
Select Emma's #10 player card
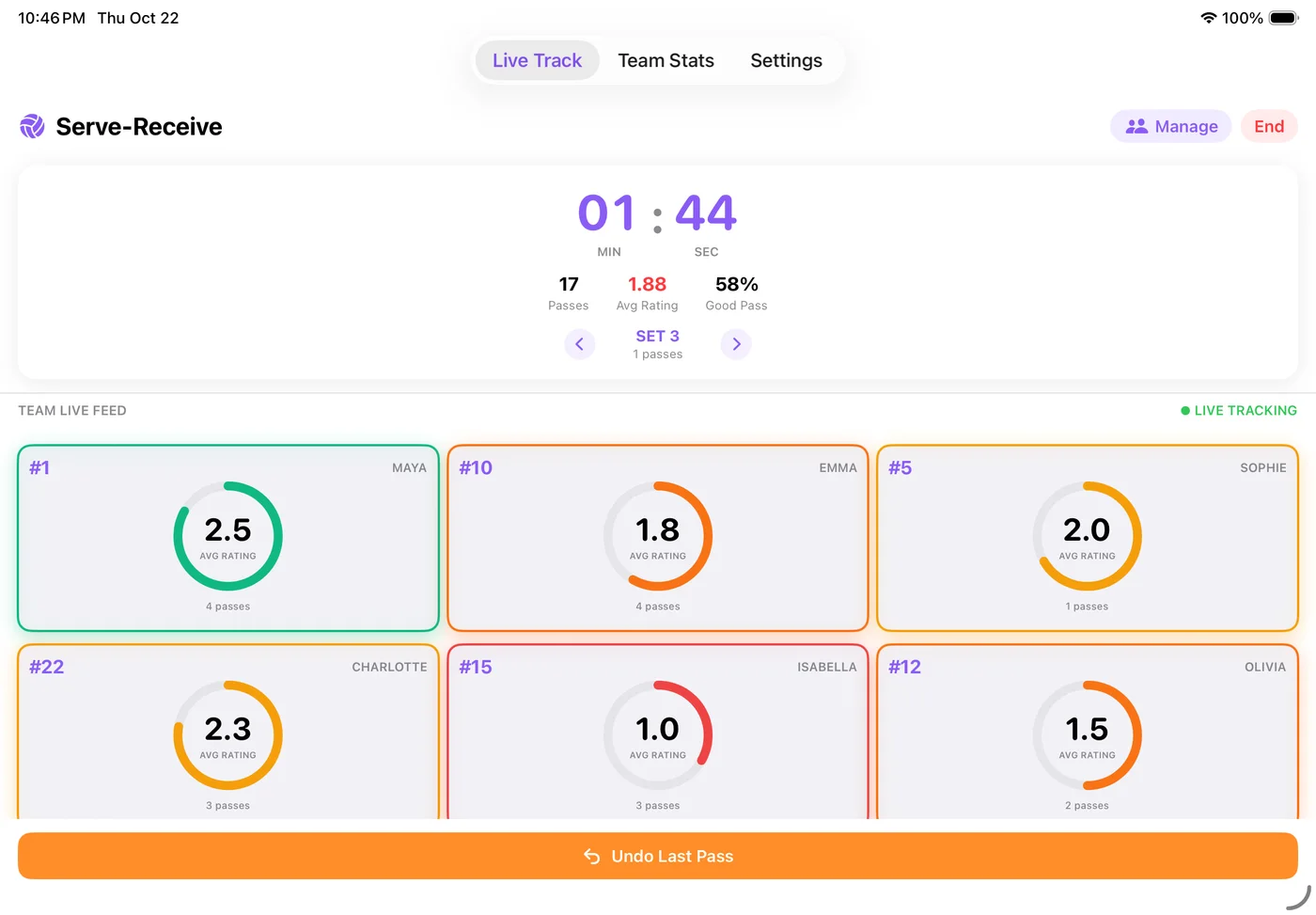pyautogui.click(x=658, y=538)
